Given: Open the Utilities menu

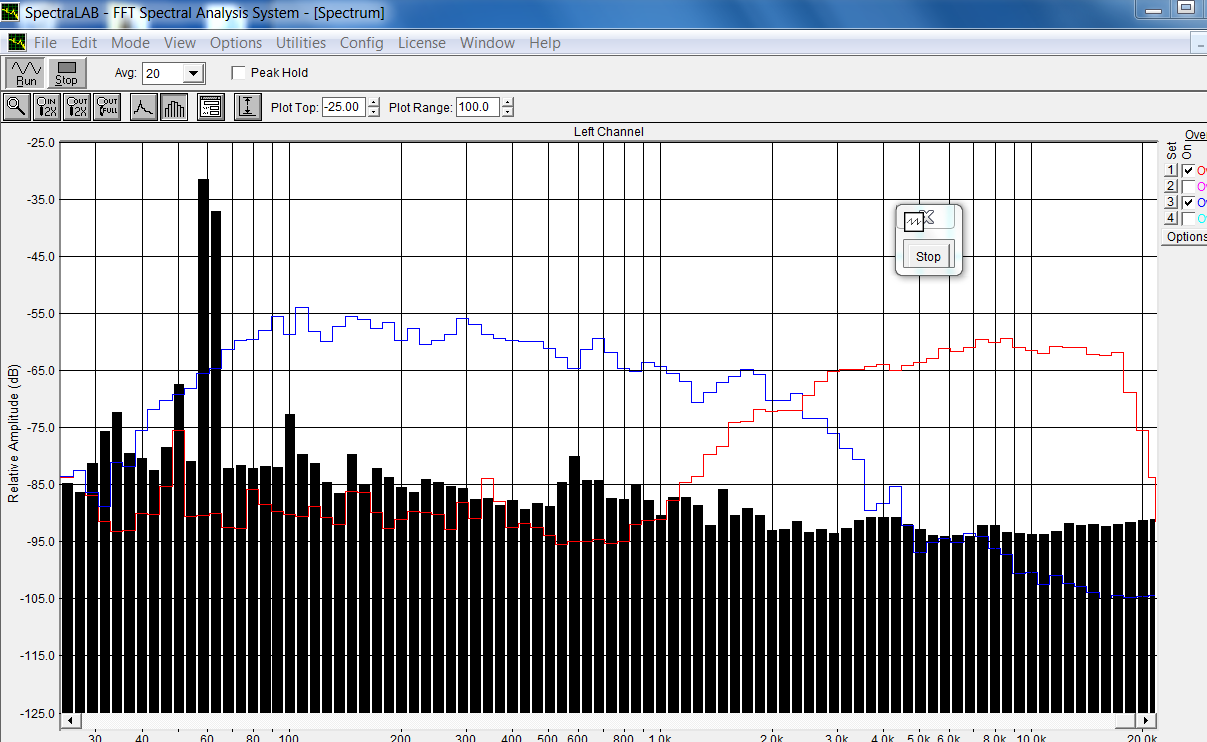Looking at the screenshot, I should (x=301, y=43).
